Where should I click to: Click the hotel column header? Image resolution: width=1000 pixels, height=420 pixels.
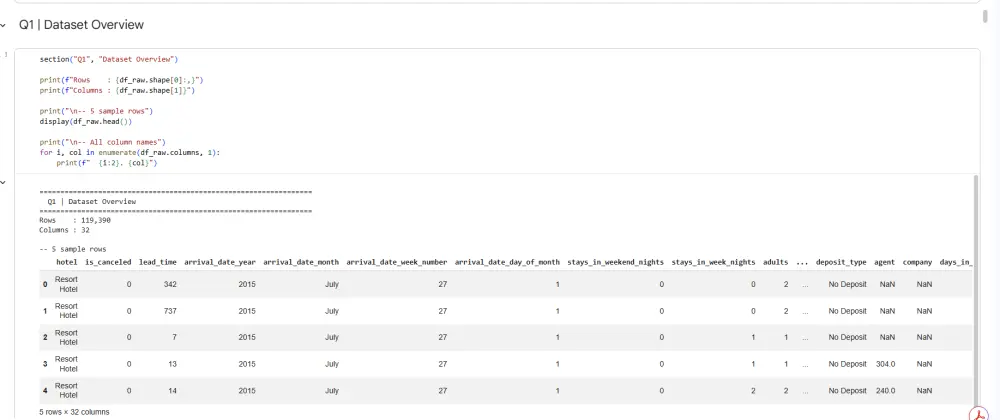[x=67, y=262]
